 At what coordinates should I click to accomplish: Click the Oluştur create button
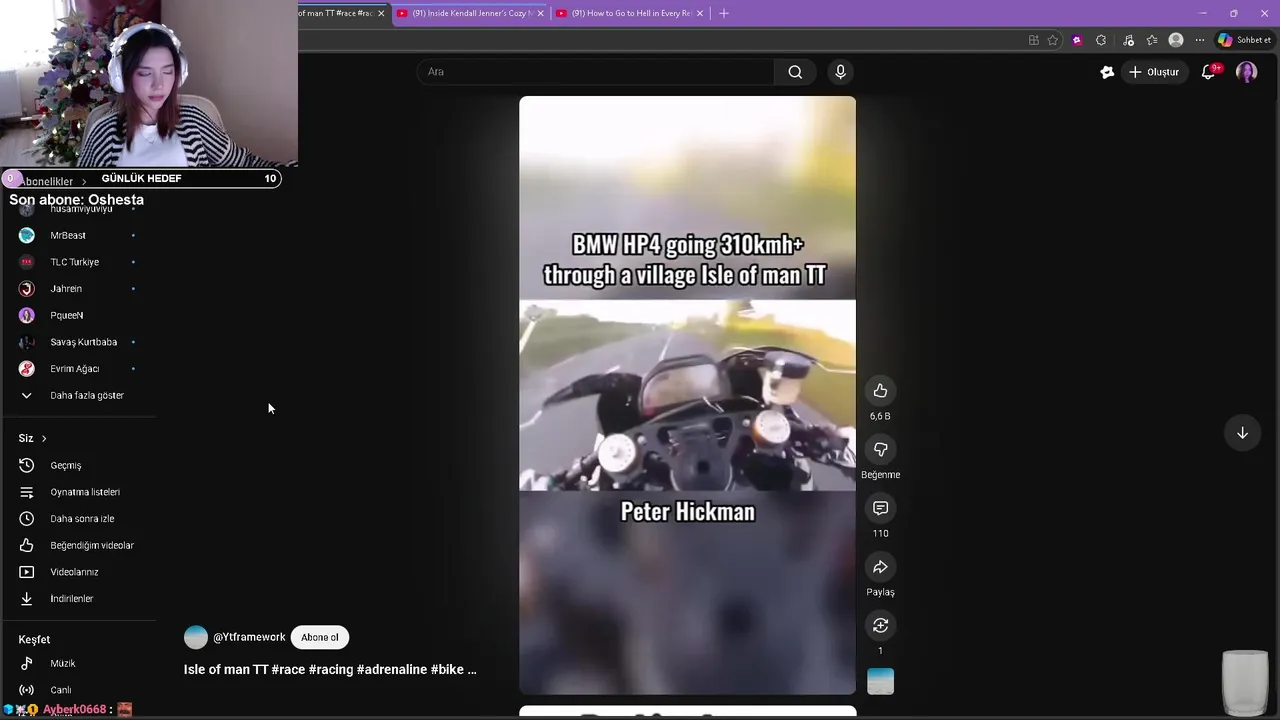tap(1154, 72)
